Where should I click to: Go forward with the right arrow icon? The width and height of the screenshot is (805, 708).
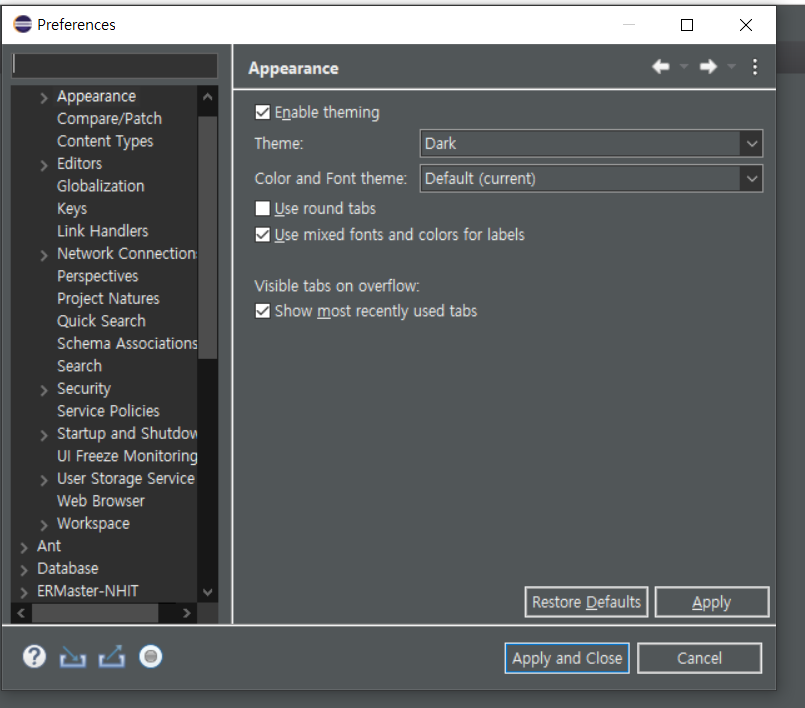click(708, 67)
